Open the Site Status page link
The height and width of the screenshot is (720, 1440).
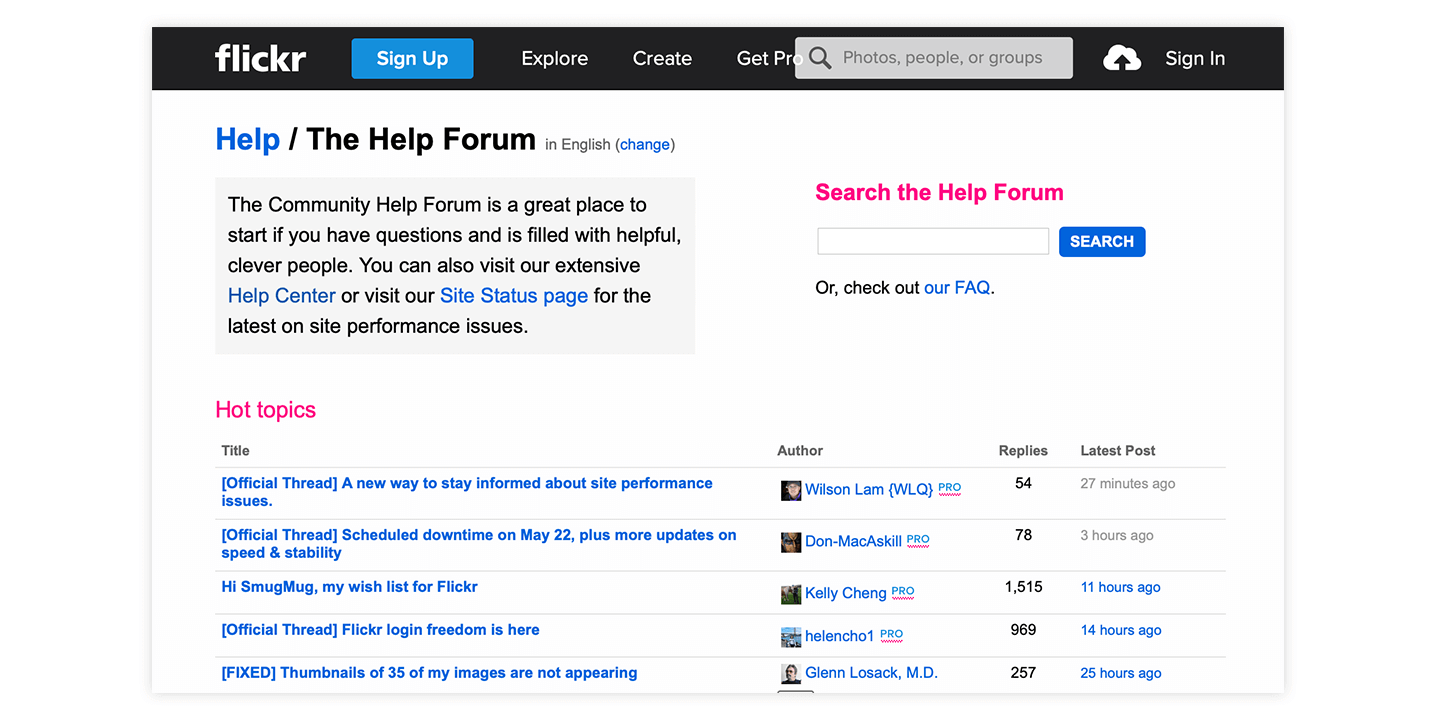tap(514, 296)
